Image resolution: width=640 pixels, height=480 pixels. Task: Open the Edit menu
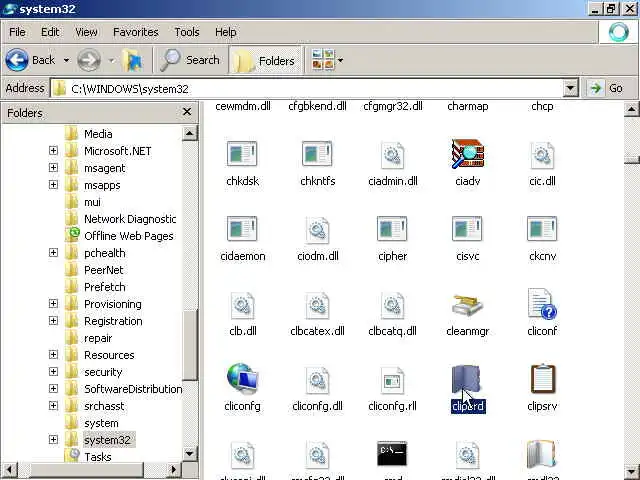pyautogui.click(x=50, y=32)
